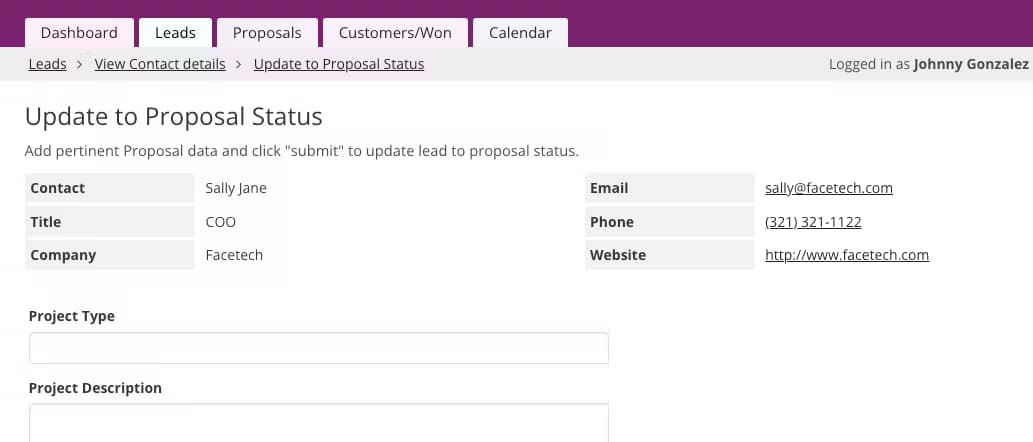
Task: Click the Project Type field label
Action: pos(72,316)
